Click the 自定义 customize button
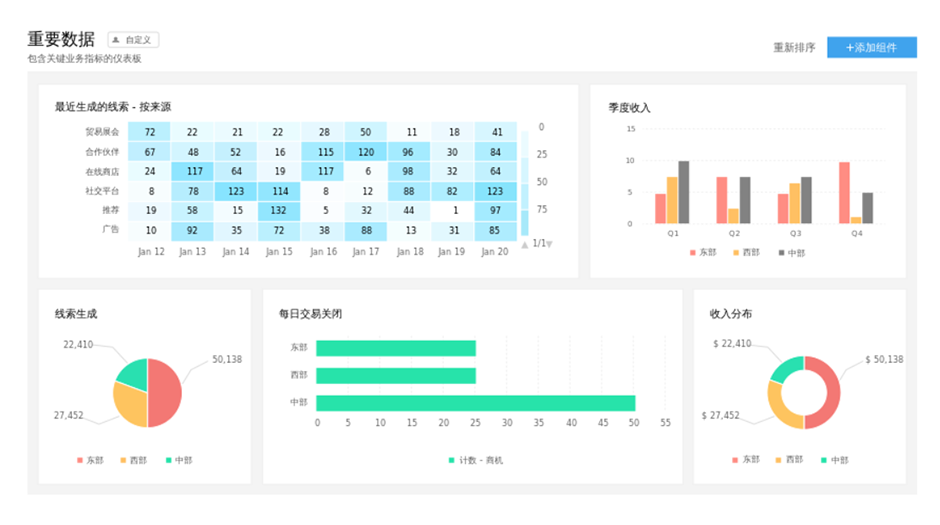 pos(133,40)
